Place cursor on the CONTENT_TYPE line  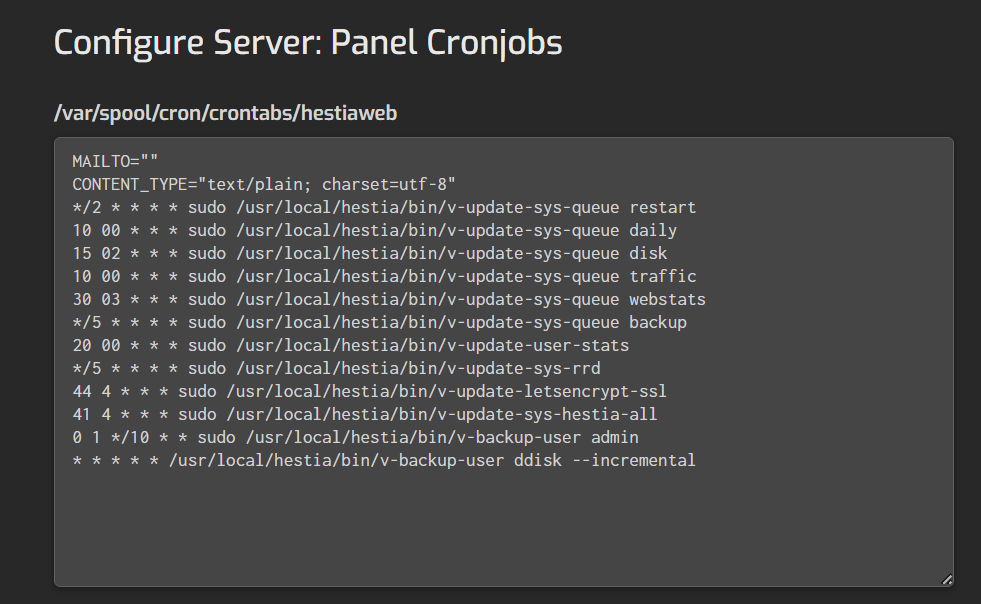[x=264, y=184]
